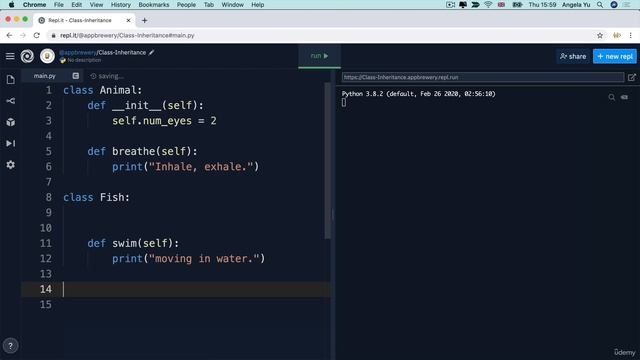The image size is (640, 360).
Task: Select the main.py file tab
Action: 44,76
